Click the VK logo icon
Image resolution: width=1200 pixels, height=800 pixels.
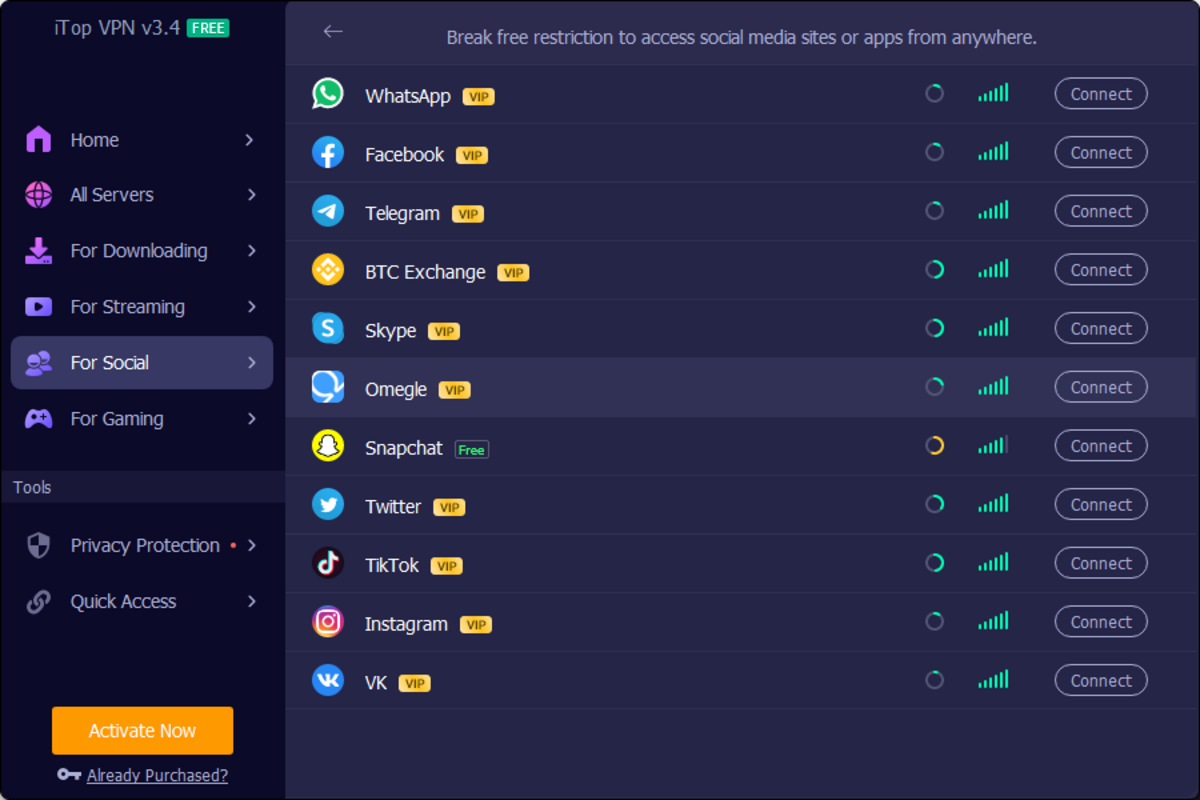327,681
